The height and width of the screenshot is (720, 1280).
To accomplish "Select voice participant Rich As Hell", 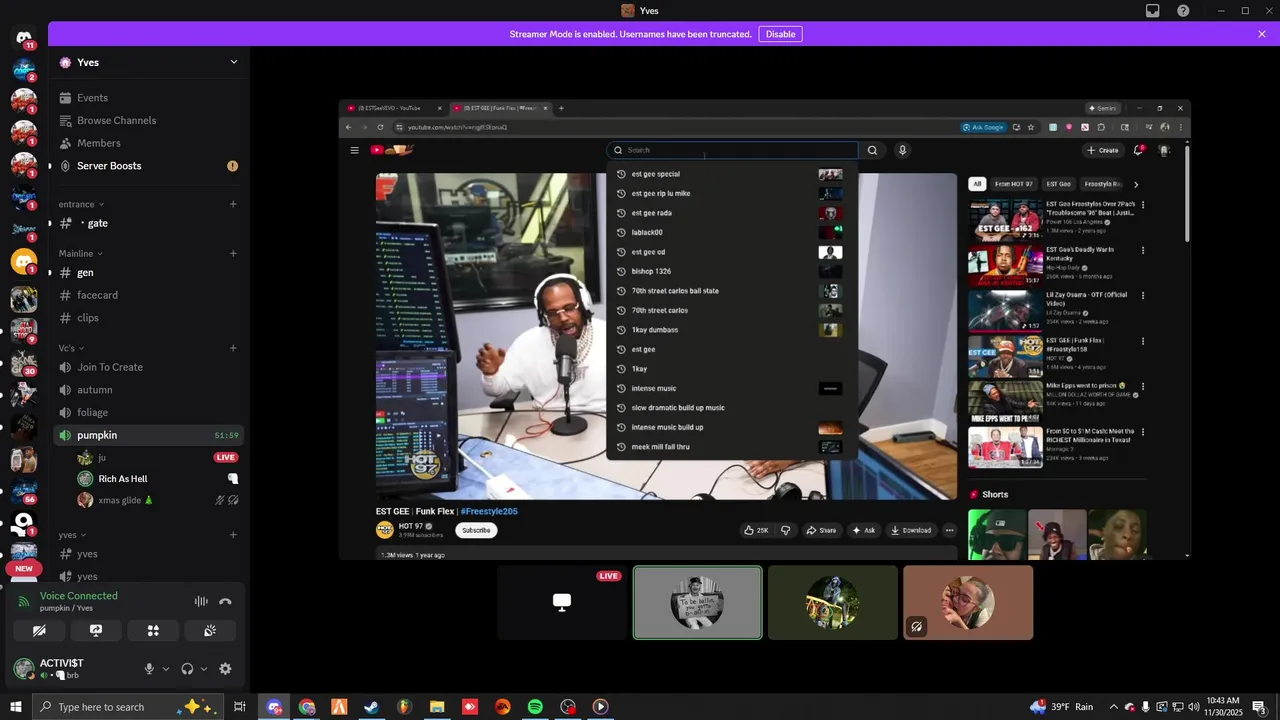I will coord(158,479).
